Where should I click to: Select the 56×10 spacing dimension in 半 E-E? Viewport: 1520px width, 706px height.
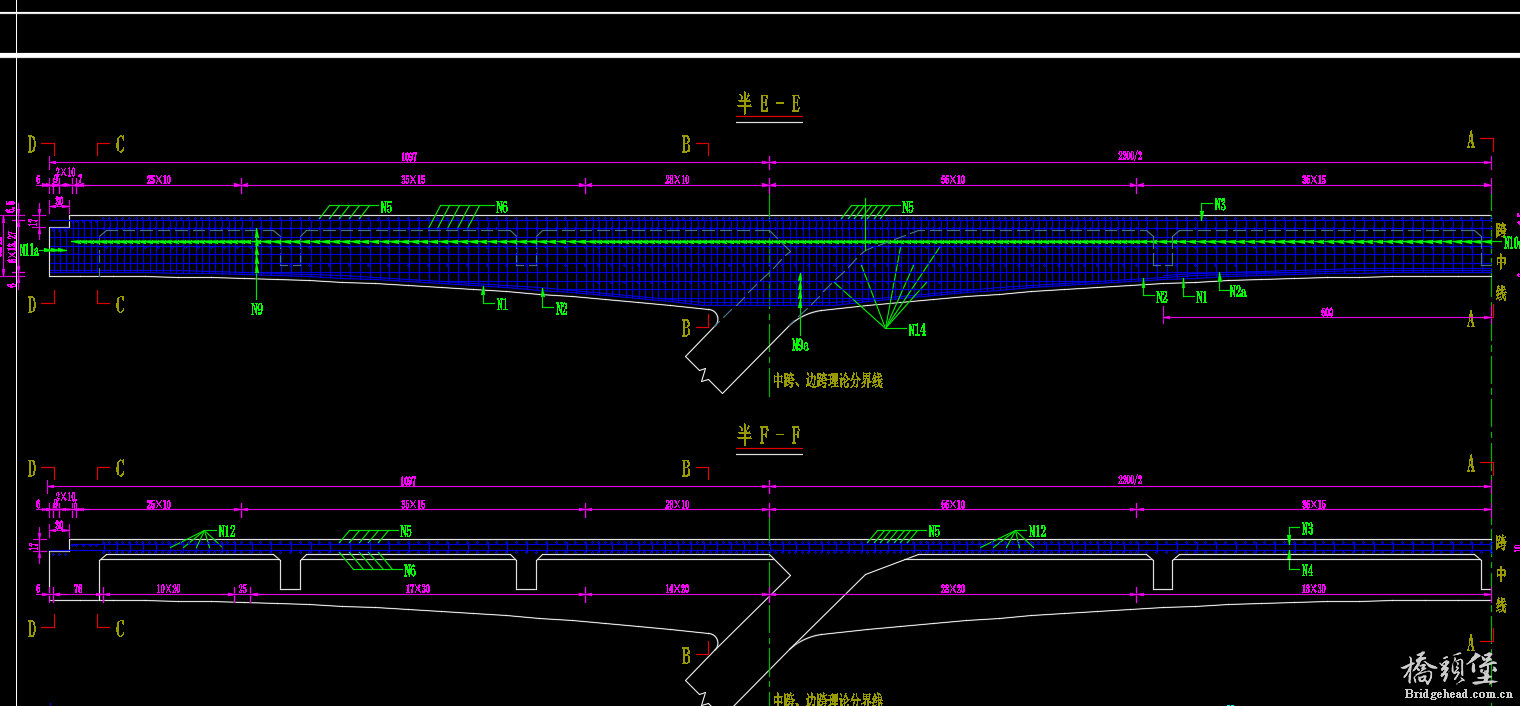[952, 180]
